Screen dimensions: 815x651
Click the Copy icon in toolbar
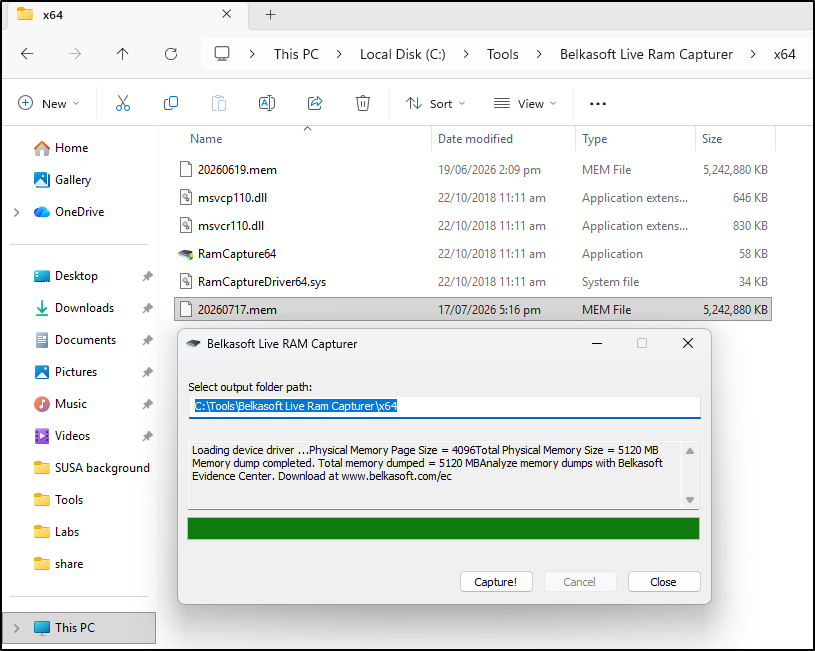pos(170,103)
